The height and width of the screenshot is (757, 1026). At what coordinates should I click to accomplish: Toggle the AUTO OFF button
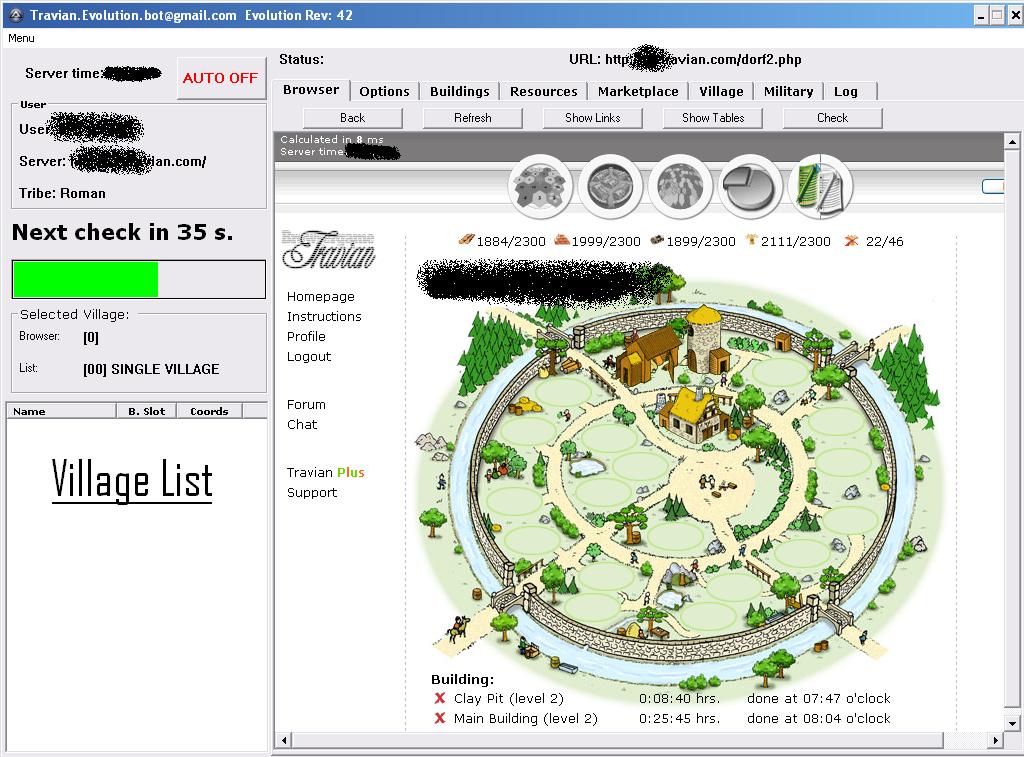tap(220, 78)
